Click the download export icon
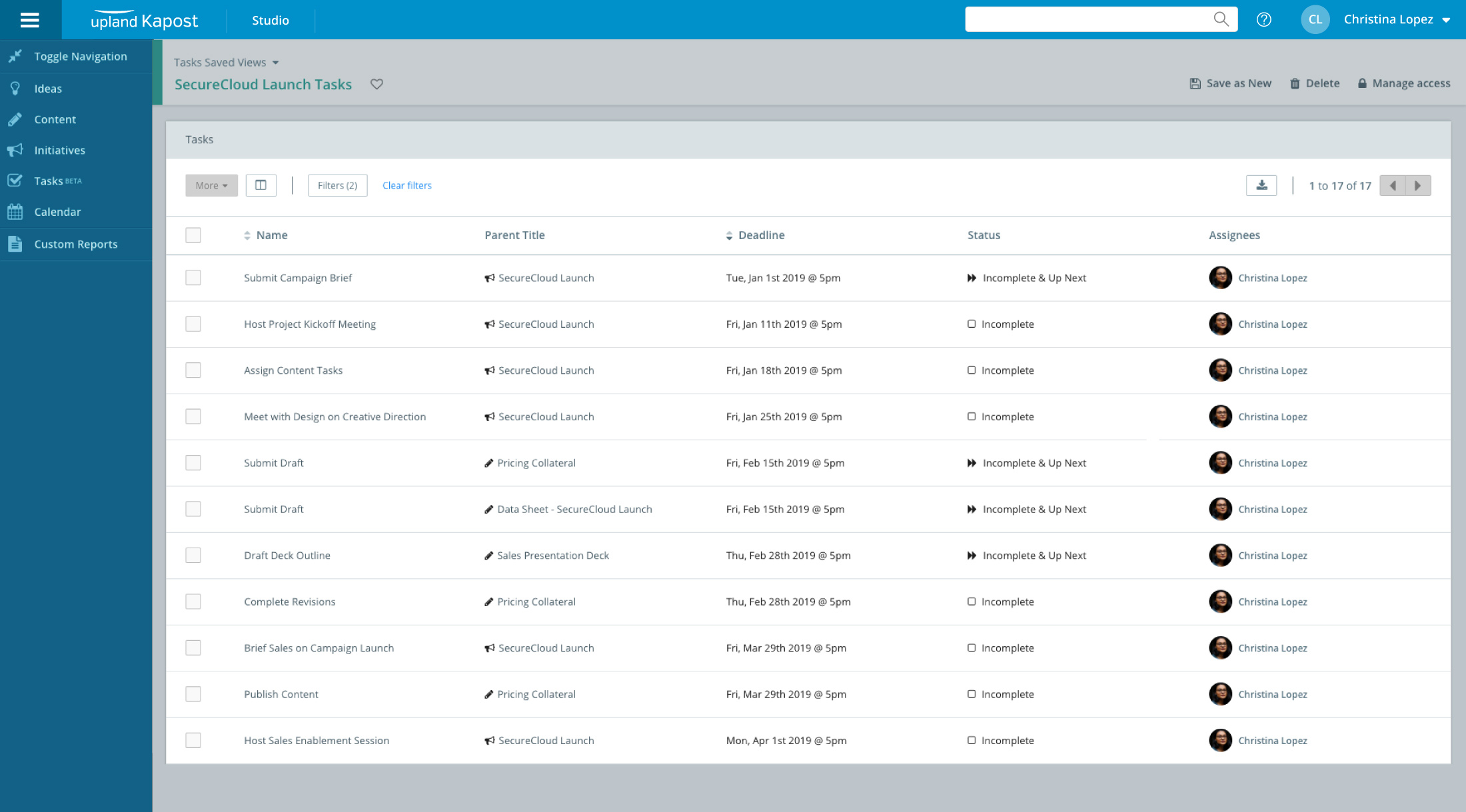The image size is (1466, 812). tap(1261, 185)
